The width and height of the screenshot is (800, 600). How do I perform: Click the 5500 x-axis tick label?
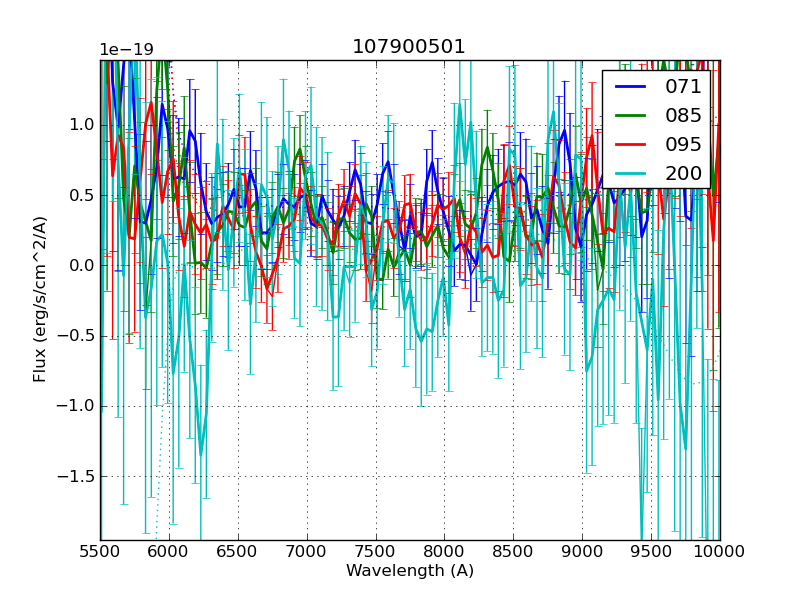click(100, 551)
